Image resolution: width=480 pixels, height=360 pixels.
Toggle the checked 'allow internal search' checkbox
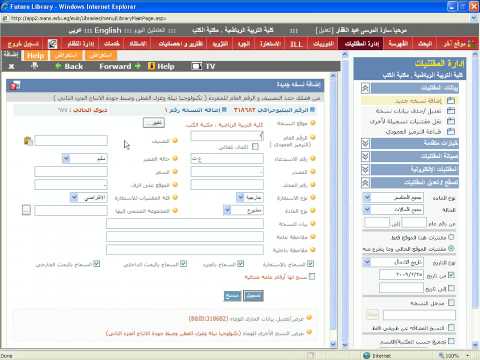point(183,264)
